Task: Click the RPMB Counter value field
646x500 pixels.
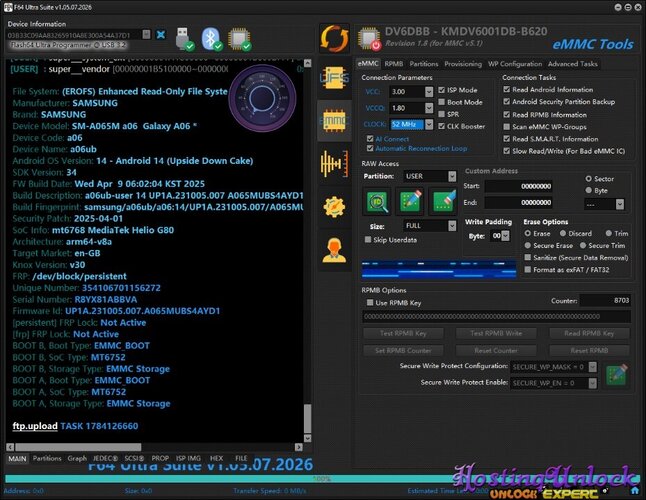Action: [x=605, y=300]
